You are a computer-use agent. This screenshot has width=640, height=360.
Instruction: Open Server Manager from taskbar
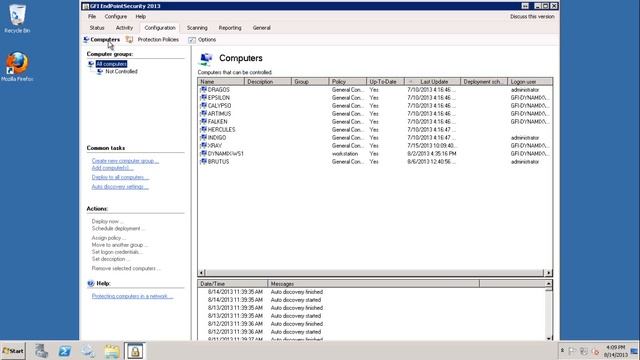pos(41,351)
